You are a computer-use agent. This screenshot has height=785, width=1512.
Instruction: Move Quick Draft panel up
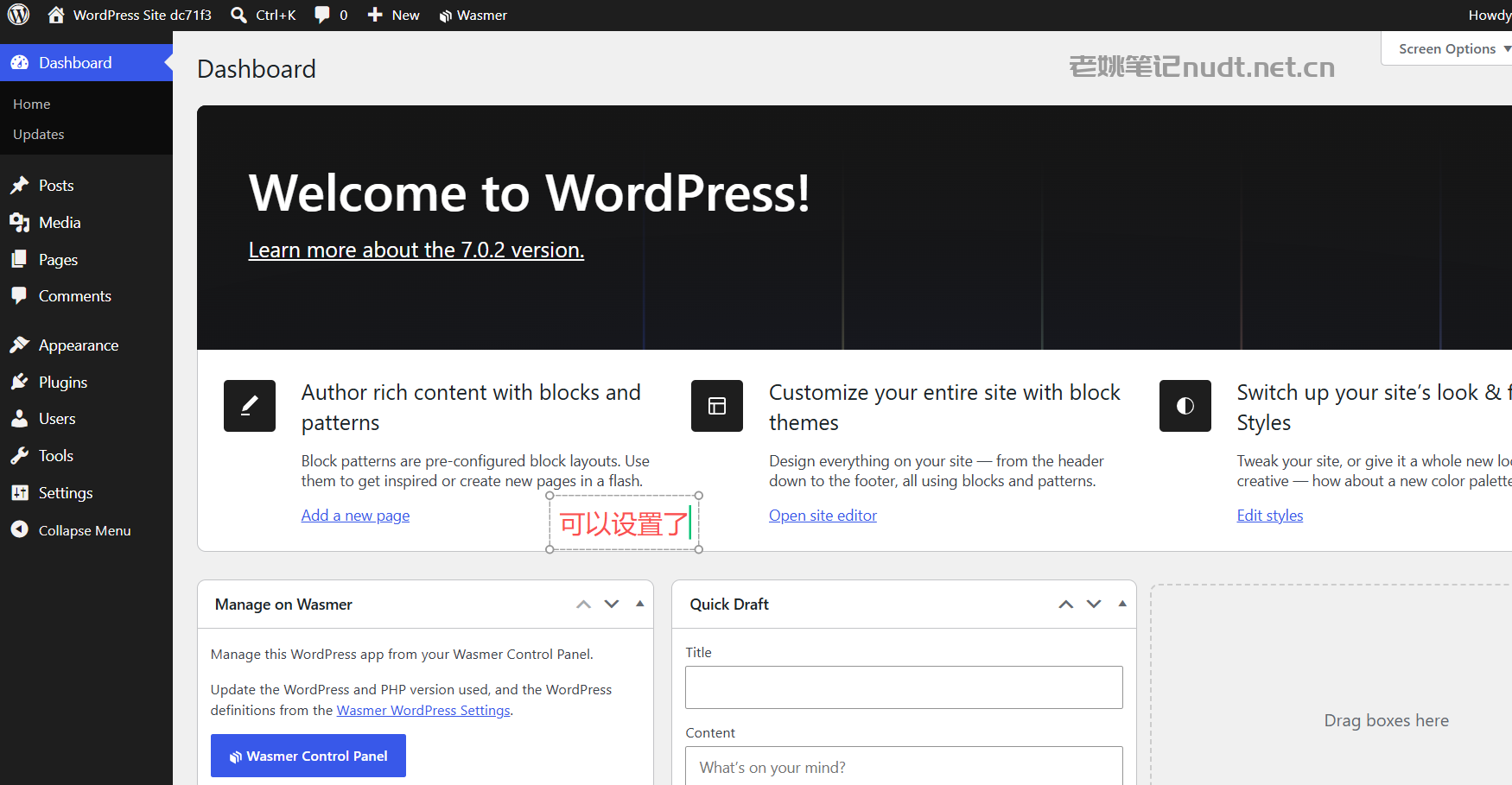point(1066,604)
